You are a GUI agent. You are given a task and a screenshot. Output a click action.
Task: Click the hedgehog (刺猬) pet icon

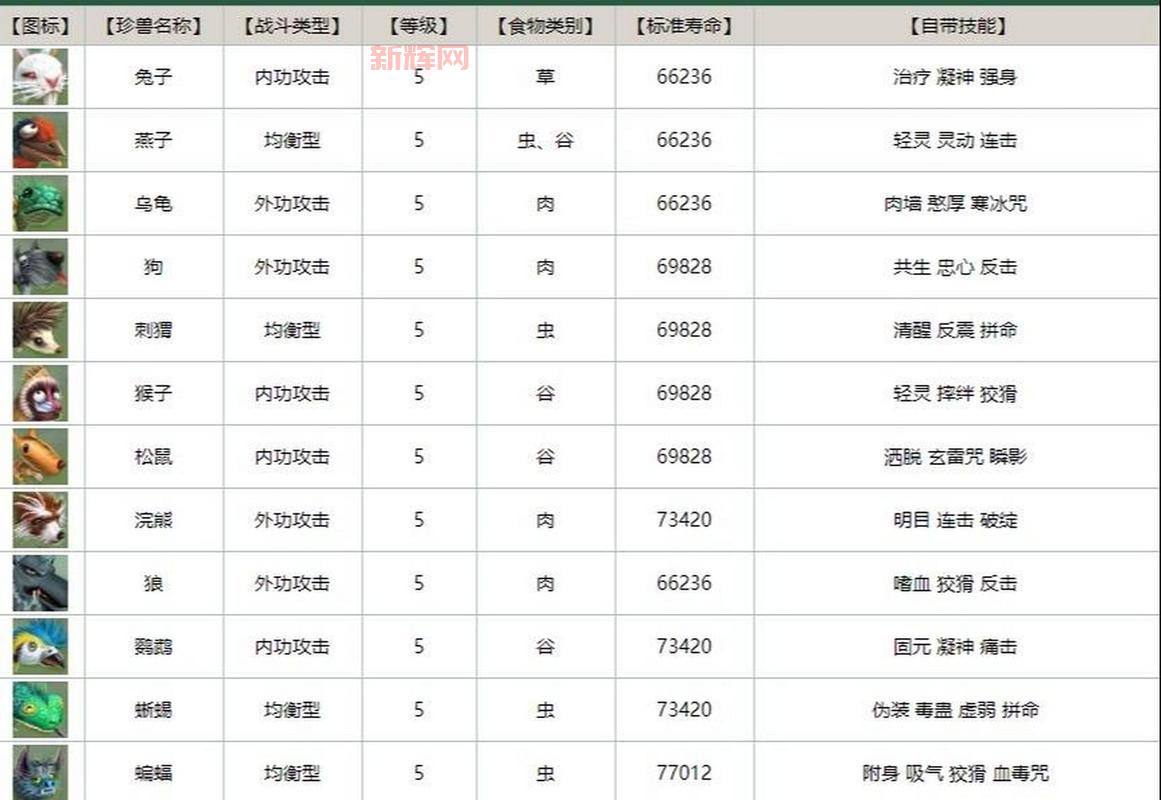40,330
